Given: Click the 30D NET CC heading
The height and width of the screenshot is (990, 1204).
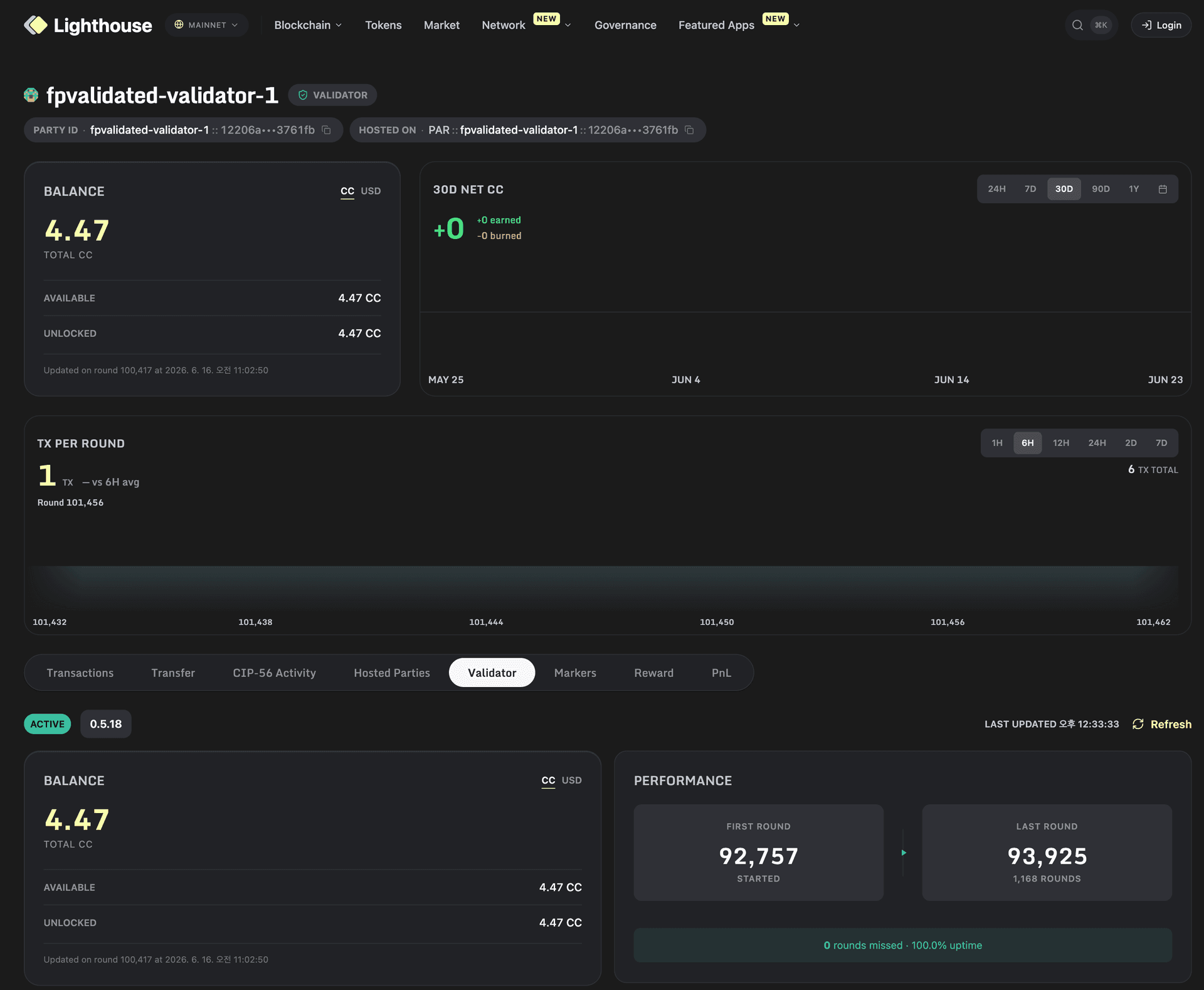Looking at the screenshot, I should click(x=468, y=189).
